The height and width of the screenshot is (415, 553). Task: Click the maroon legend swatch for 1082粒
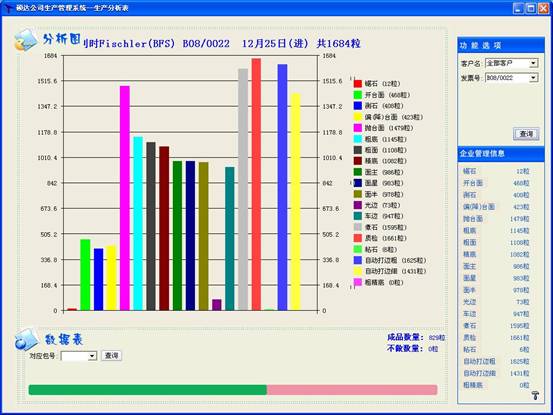[x=358, y=161]
